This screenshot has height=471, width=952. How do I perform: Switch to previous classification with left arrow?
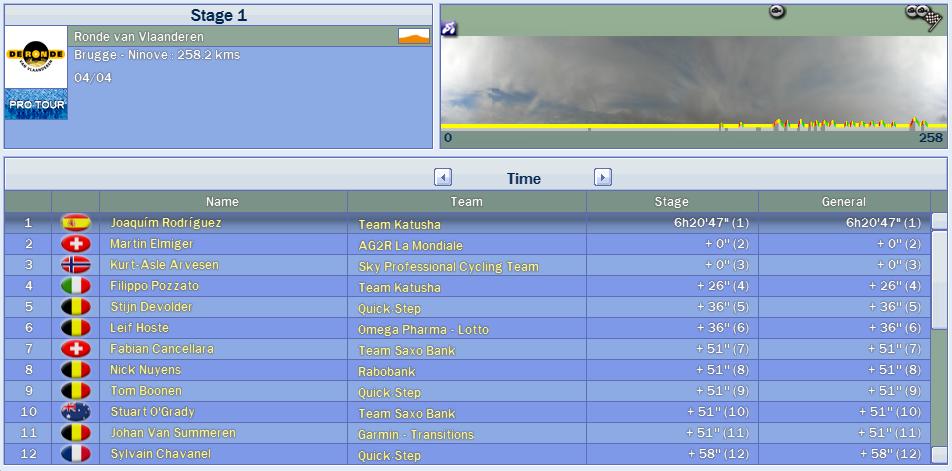pyautogui.click(x=443, y=177)
